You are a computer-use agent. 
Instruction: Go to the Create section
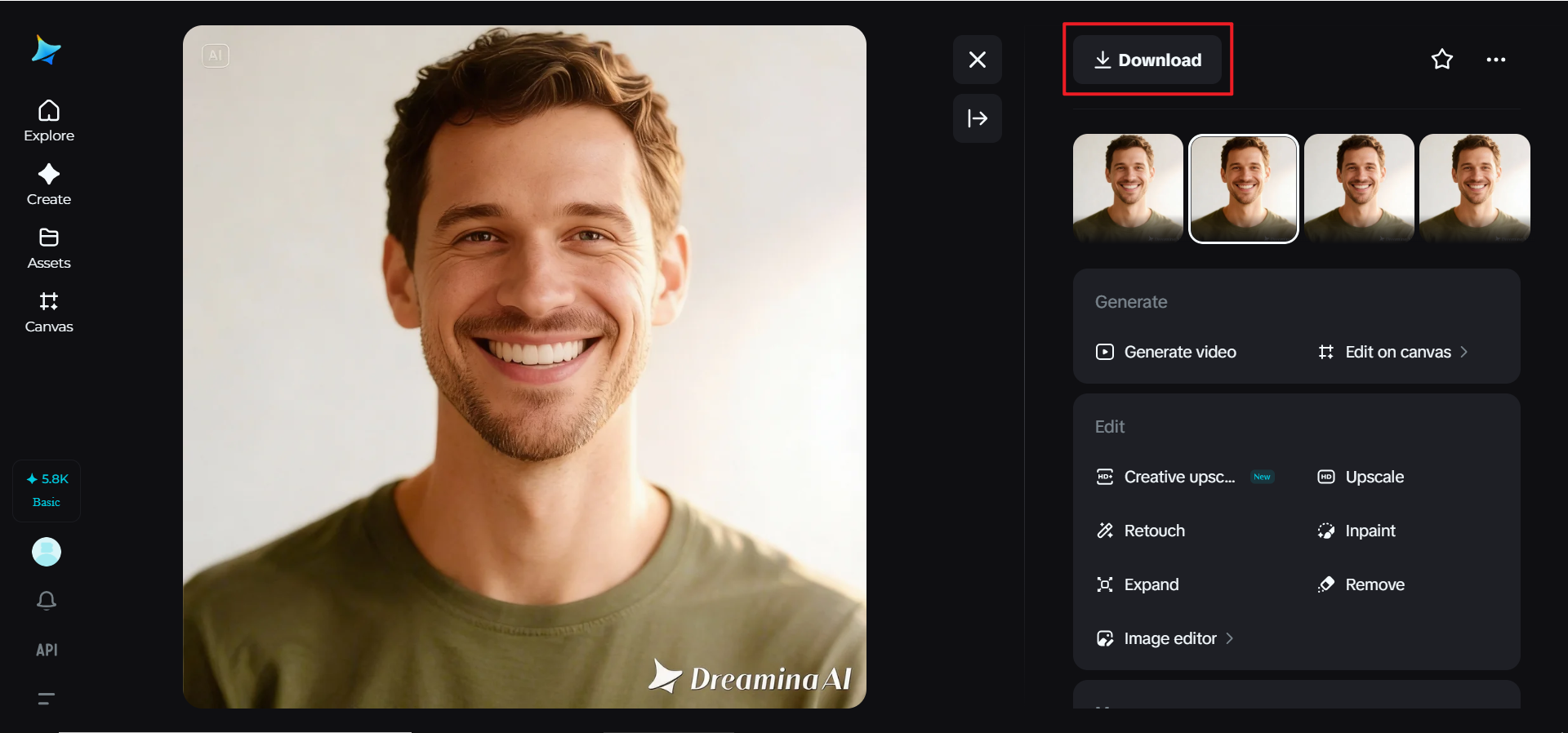pyautogui.click(x=49, y=185)
